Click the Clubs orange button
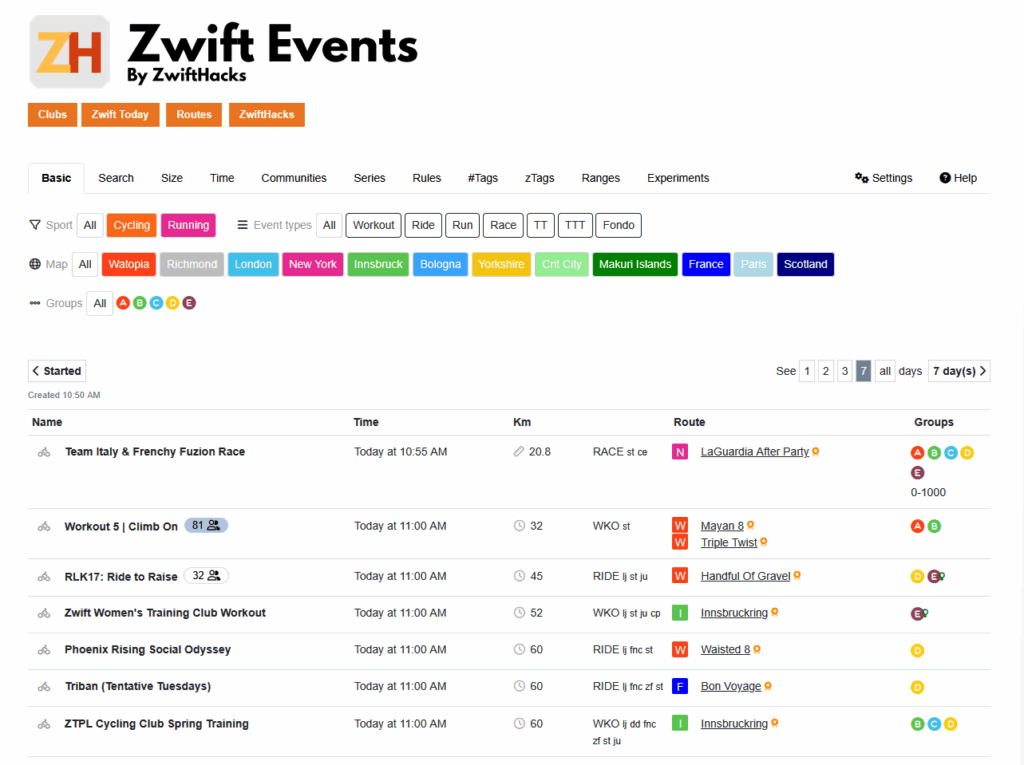 coord(52,114)
